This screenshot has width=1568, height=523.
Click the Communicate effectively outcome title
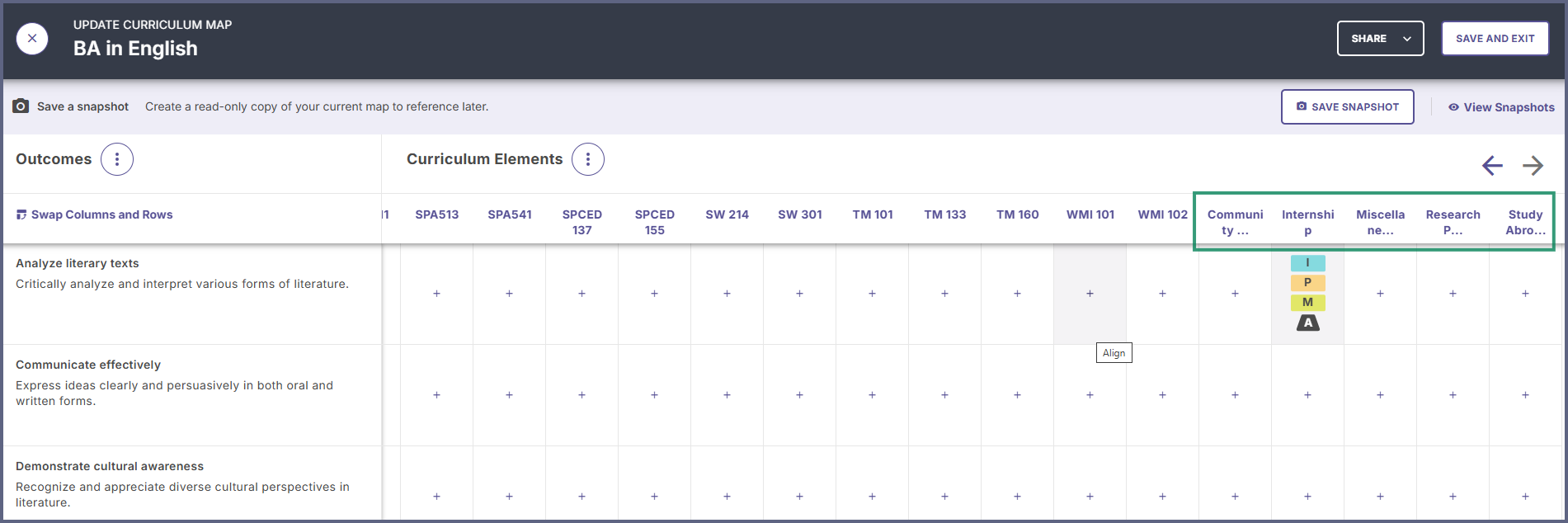[88, 365]
